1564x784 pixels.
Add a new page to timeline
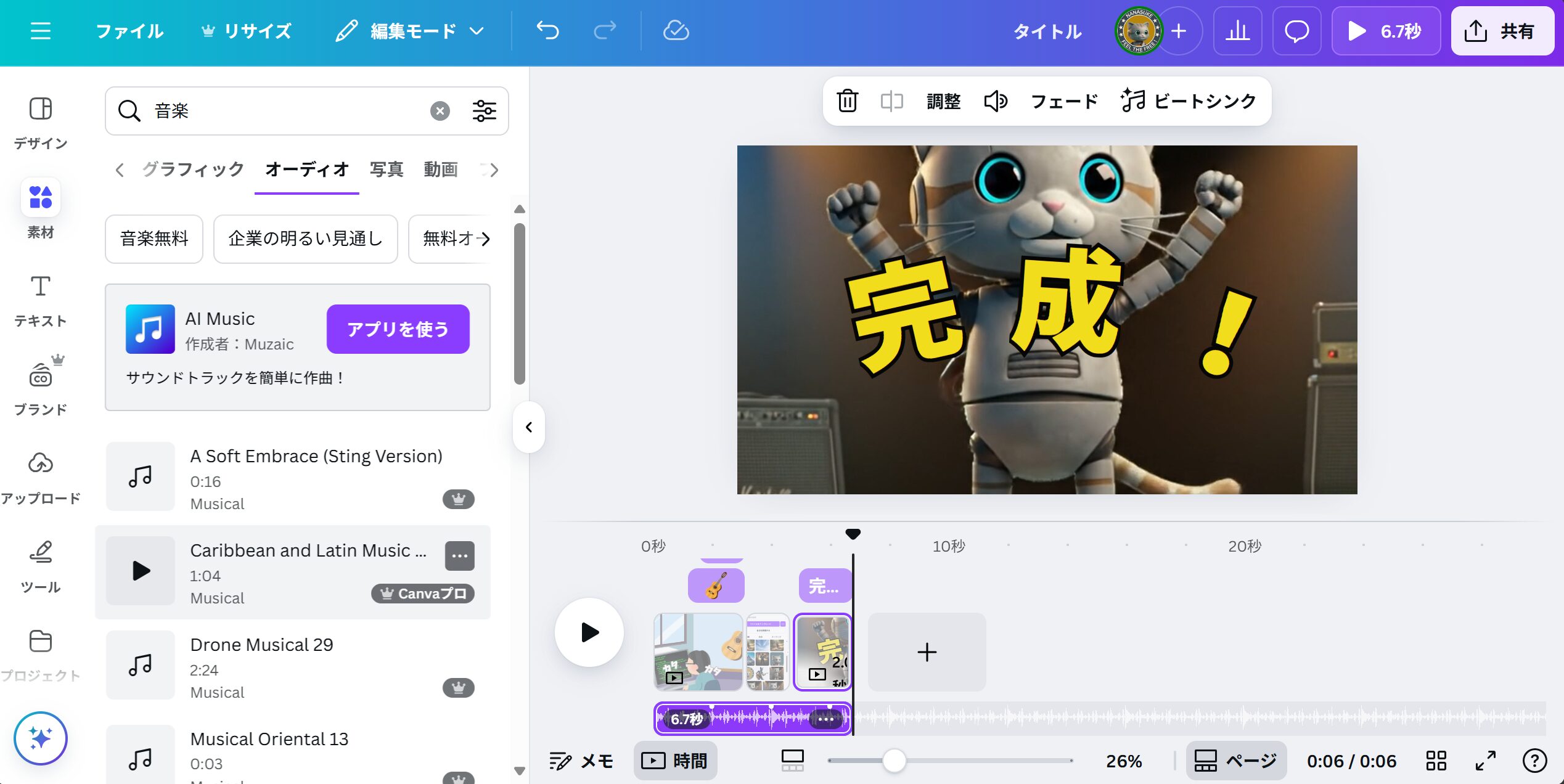(x=927, y=651)
